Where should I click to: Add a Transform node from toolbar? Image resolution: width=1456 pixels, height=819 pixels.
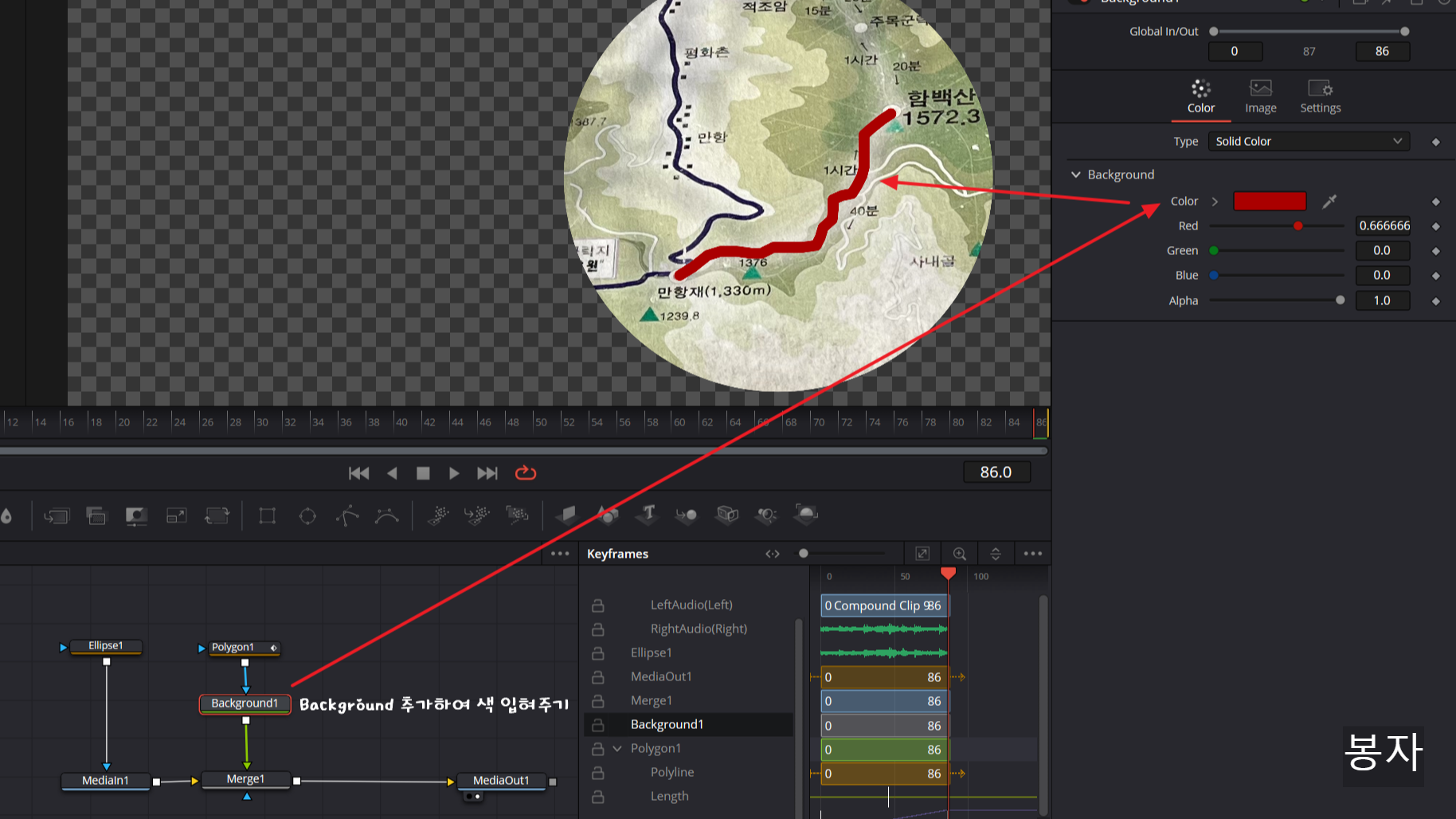(217, 515)
